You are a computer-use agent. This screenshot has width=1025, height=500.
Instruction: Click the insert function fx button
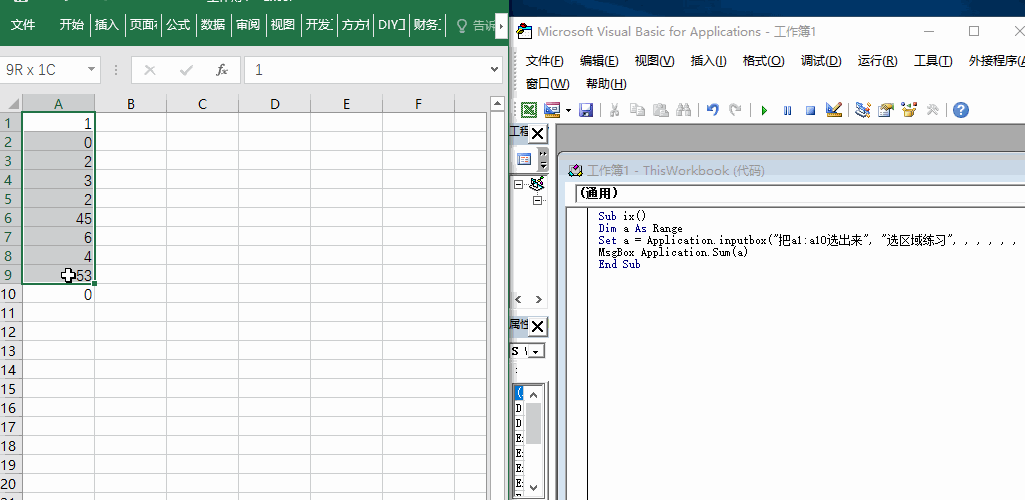click(223, 70)
